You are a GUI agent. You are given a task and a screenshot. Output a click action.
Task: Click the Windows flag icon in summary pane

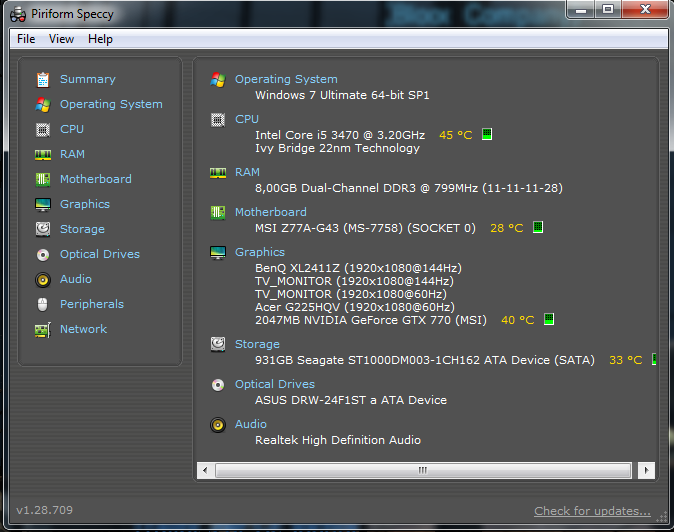(x=218, y=79)
